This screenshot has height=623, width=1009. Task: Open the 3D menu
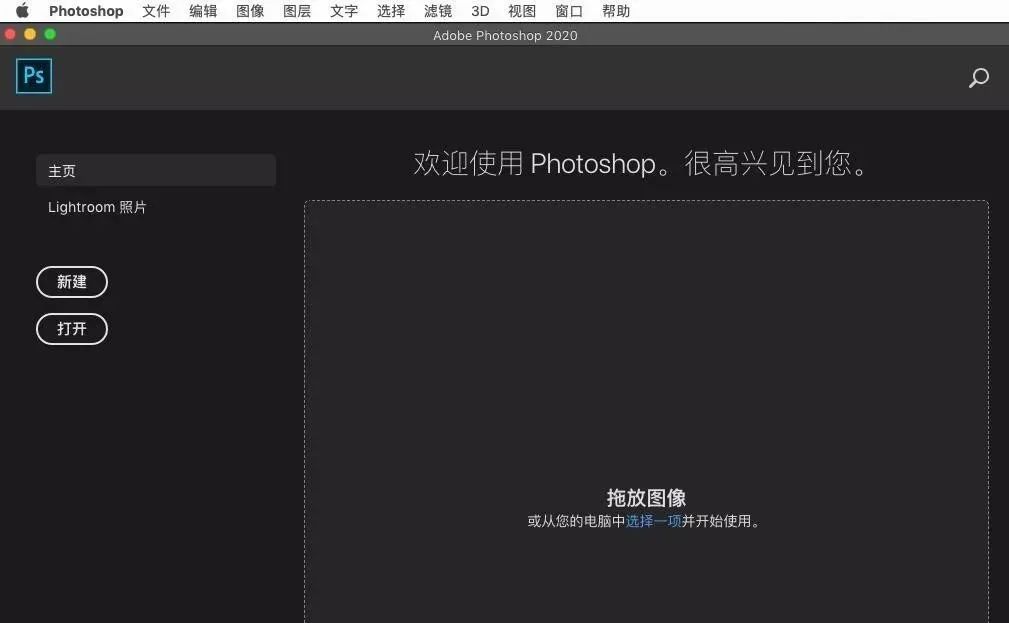click(480, 11)
